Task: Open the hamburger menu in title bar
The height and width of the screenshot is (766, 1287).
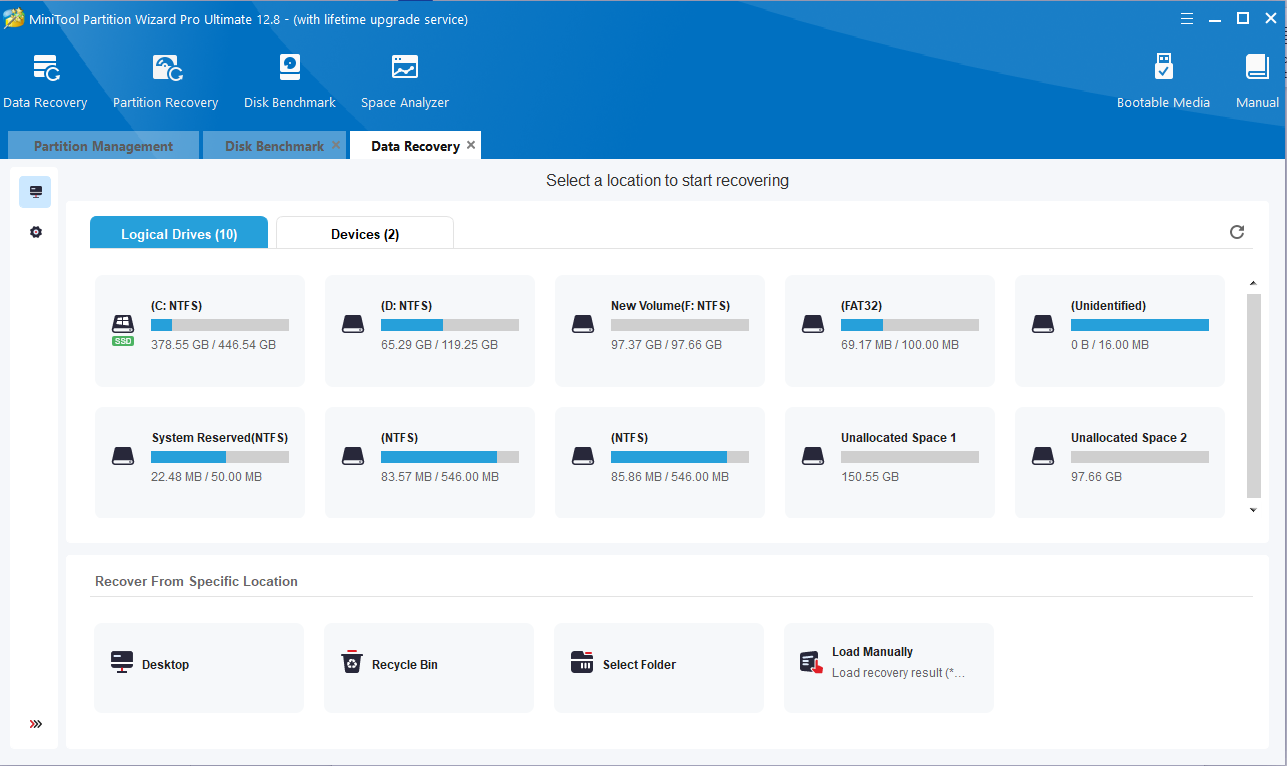Action: point(1187,18)
